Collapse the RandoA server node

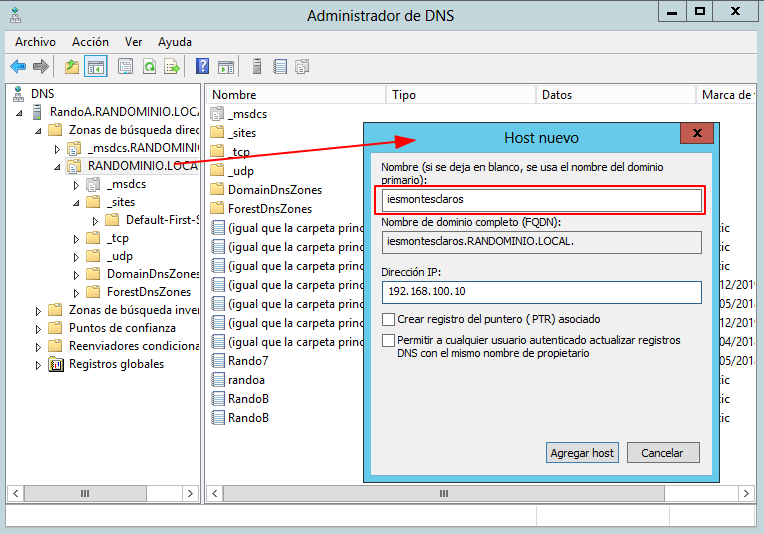tap(19, 113)
